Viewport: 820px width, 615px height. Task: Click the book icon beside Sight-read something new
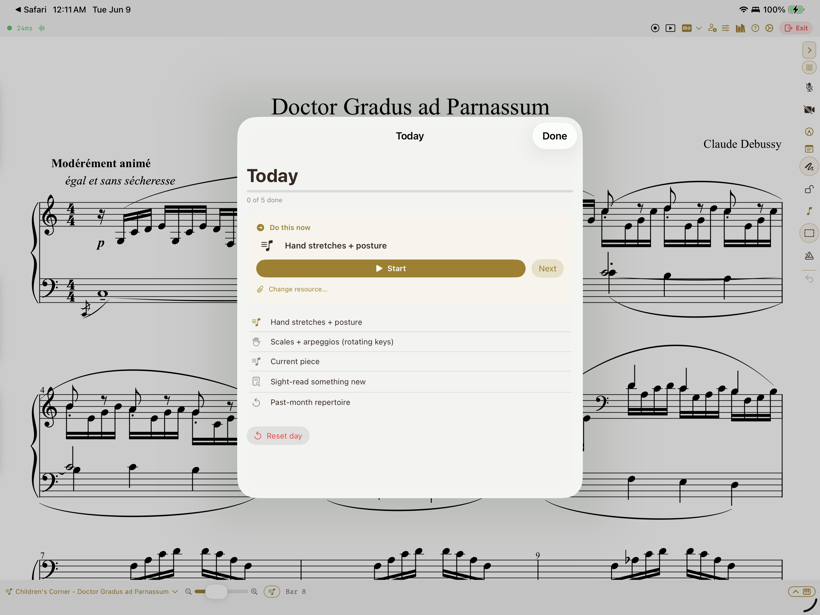pyautogui.click(x=256, y=382)
